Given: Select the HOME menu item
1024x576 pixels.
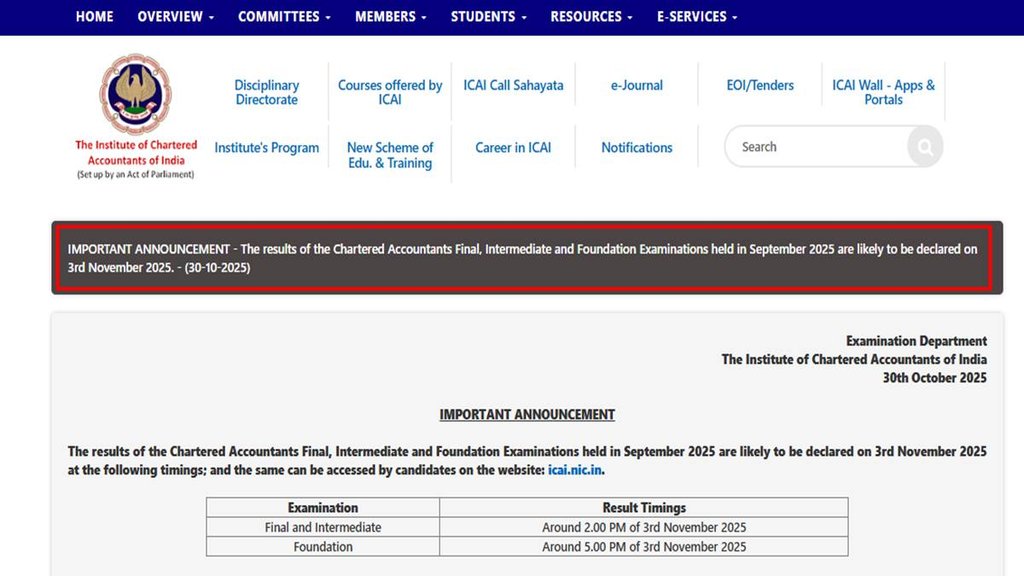Looking at the screenshot, I should [94, 16].
